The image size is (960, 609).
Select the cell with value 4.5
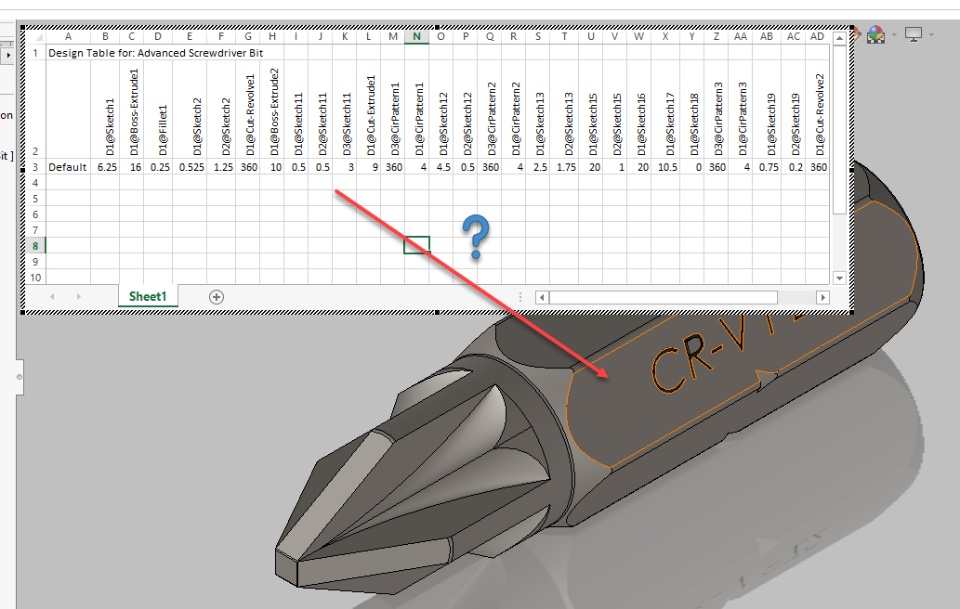441,167
